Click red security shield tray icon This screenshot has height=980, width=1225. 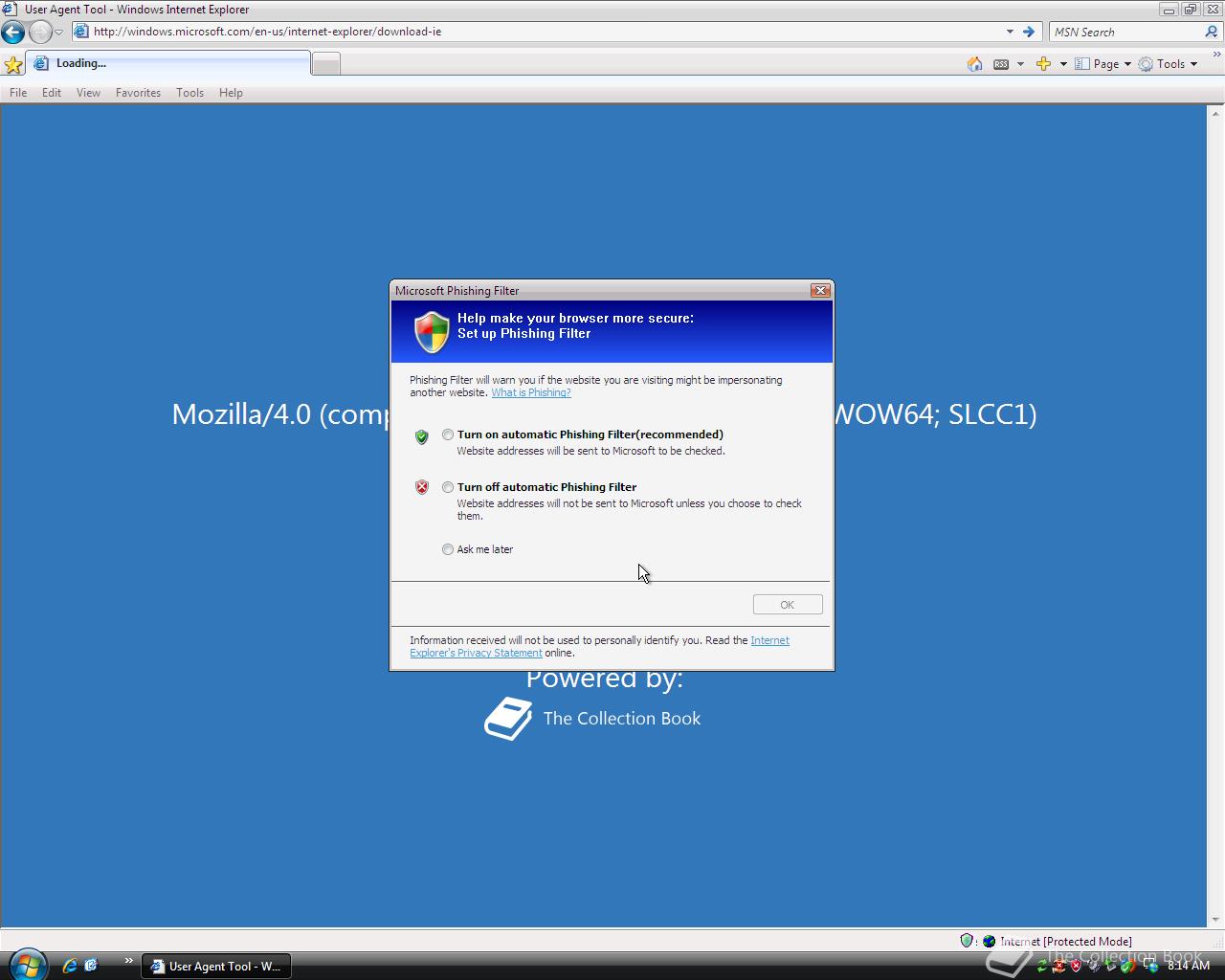tap(1076, 966)
